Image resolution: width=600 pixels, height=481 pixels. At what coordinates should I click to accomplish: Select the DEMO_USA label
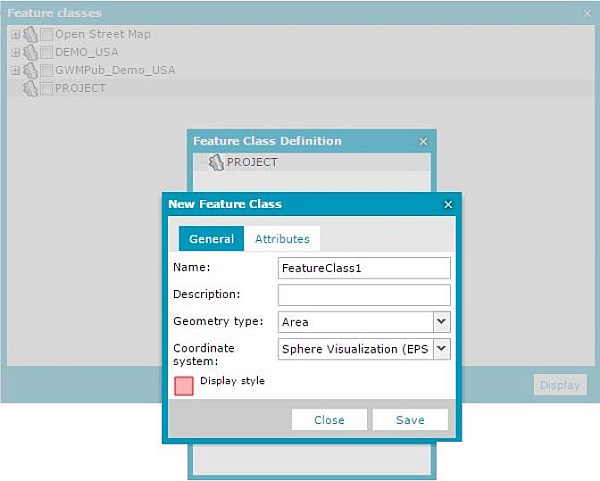pos(86,52)
